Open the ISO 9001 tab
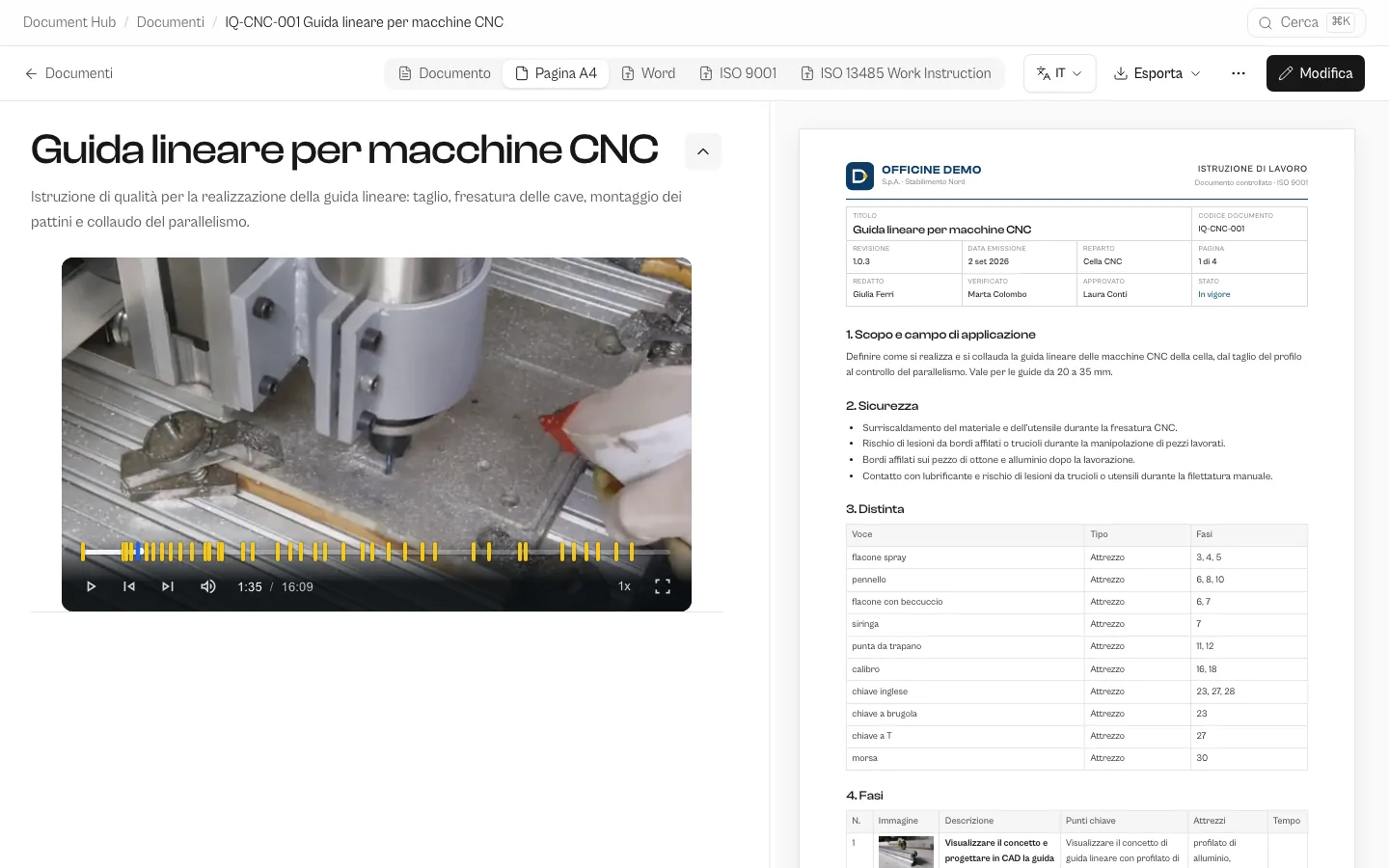This screenshot has width=1389, height=868. coord(738,73)
